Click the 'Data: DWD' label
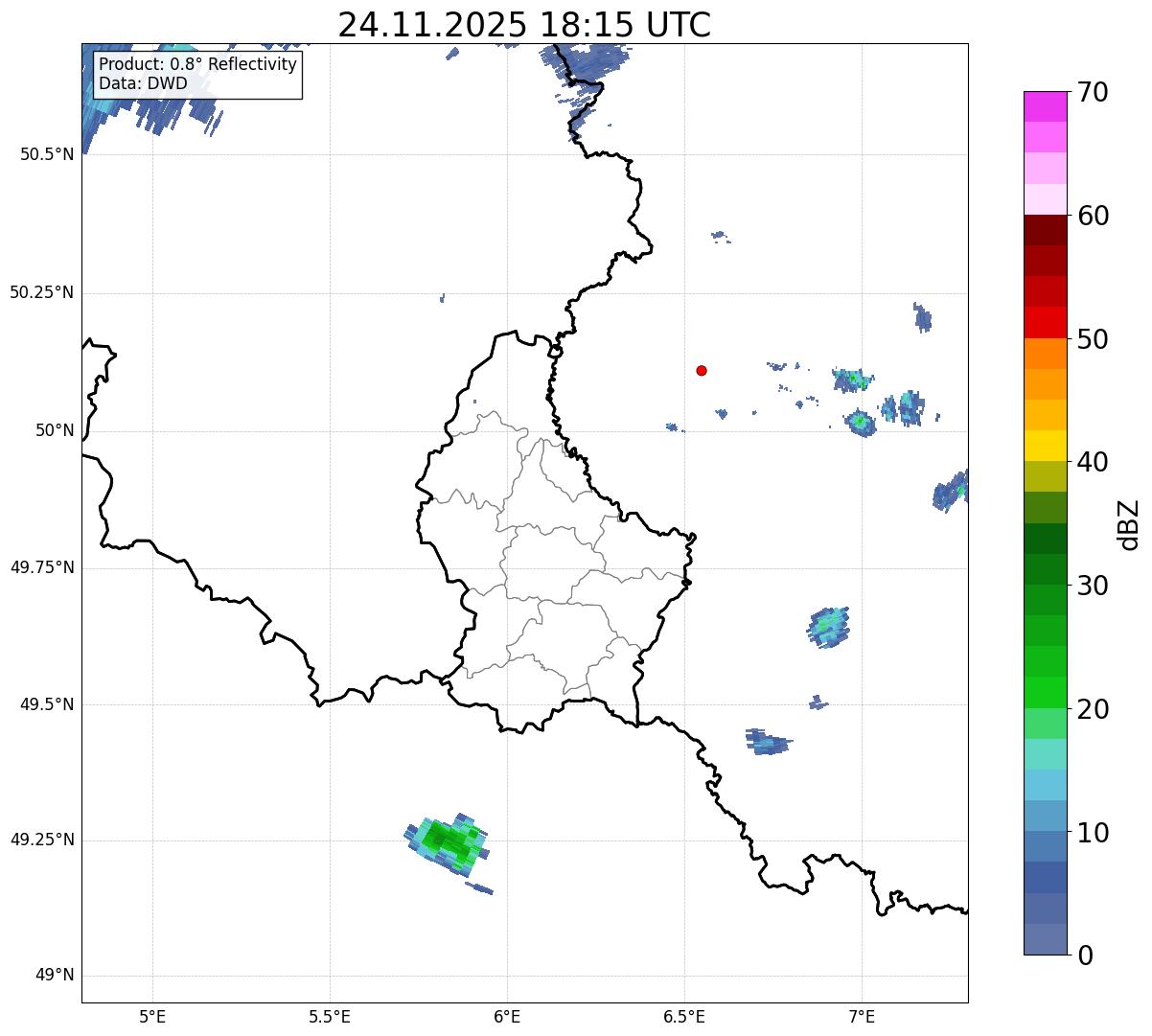 point(144,83)
